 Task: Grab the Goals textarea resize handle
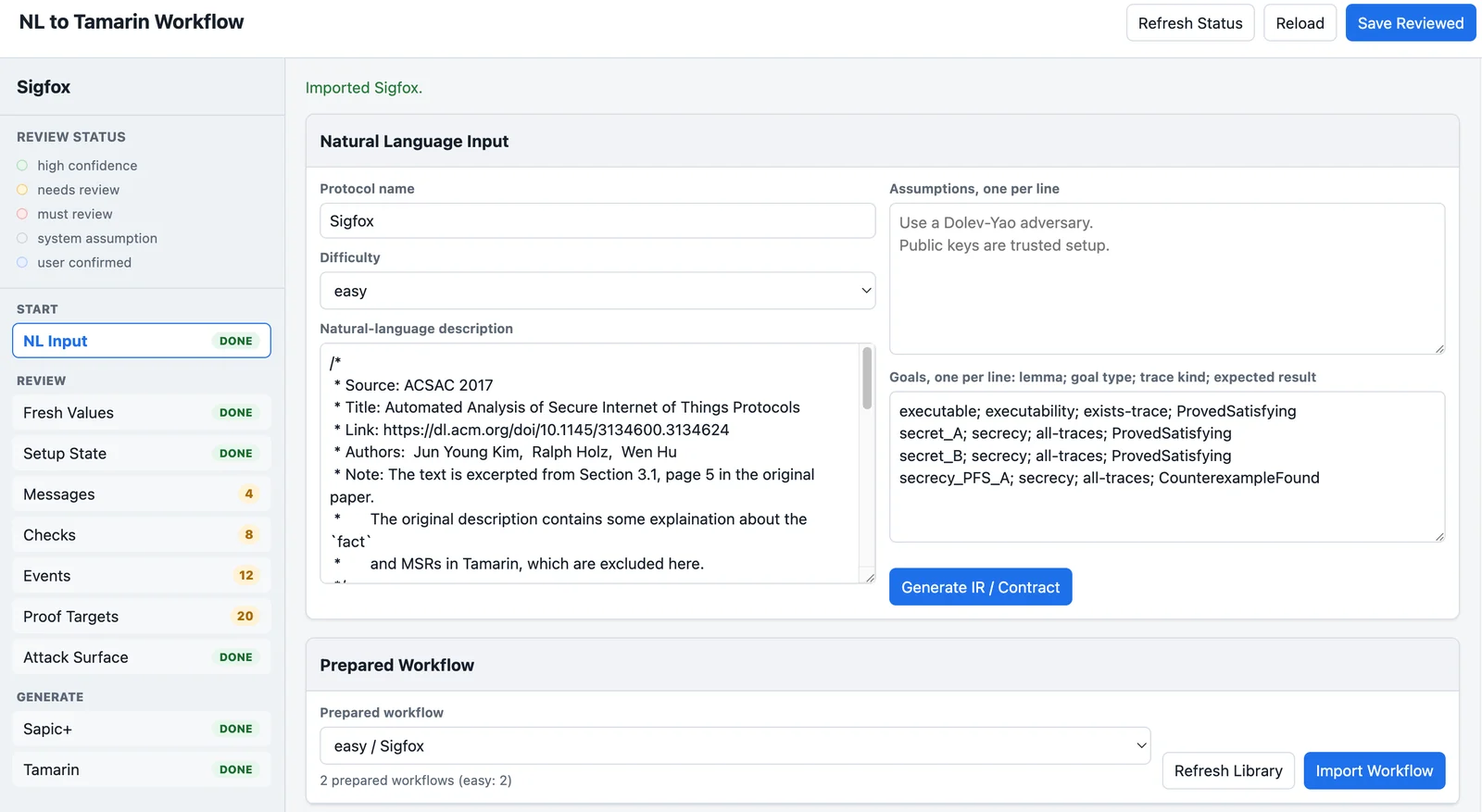[x=1438, y=536]
